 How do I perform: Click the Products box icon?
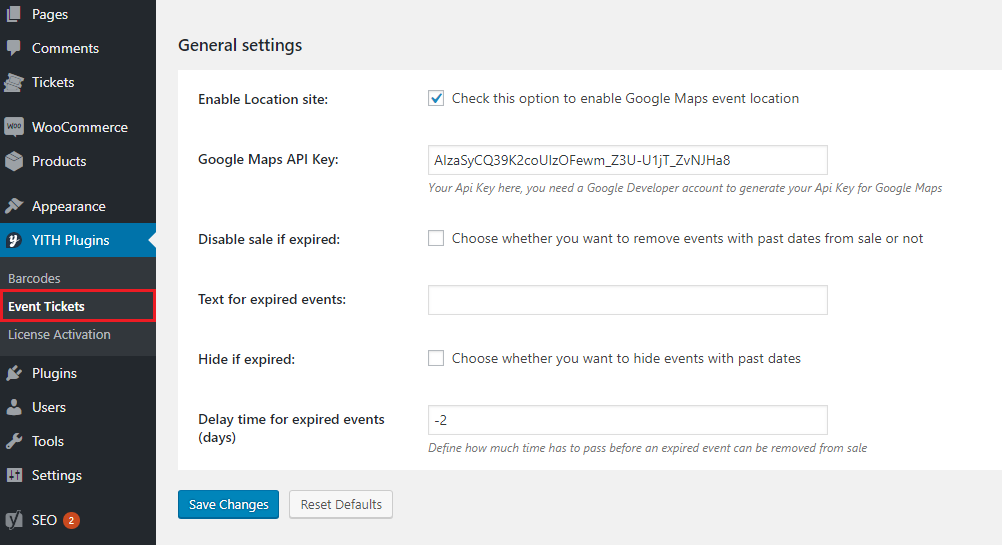click(x=14, y=161)
